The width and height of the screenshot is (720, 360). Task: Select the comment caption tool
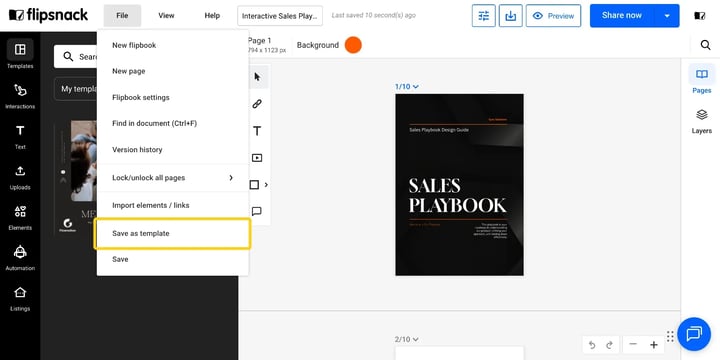(x=257, y=211)
